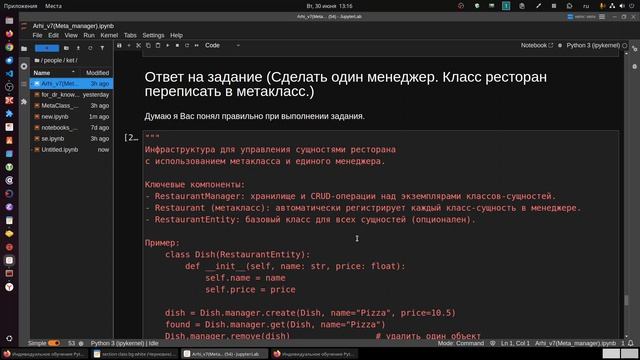Screen dimensions: 640x360
Task: Open the Help menu
Action: point(176,36)
